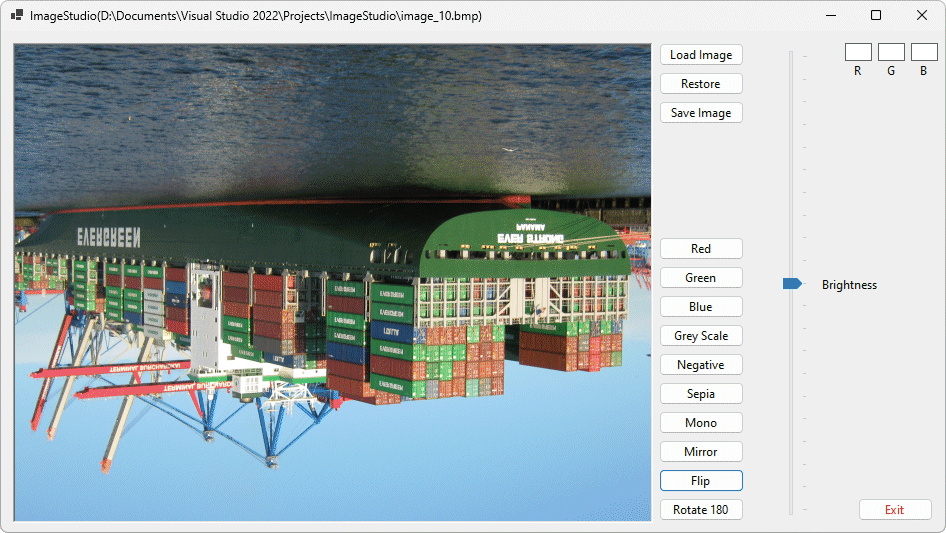
Task: Minimize the ImageStudio window
Action: [x=831, y=16]
